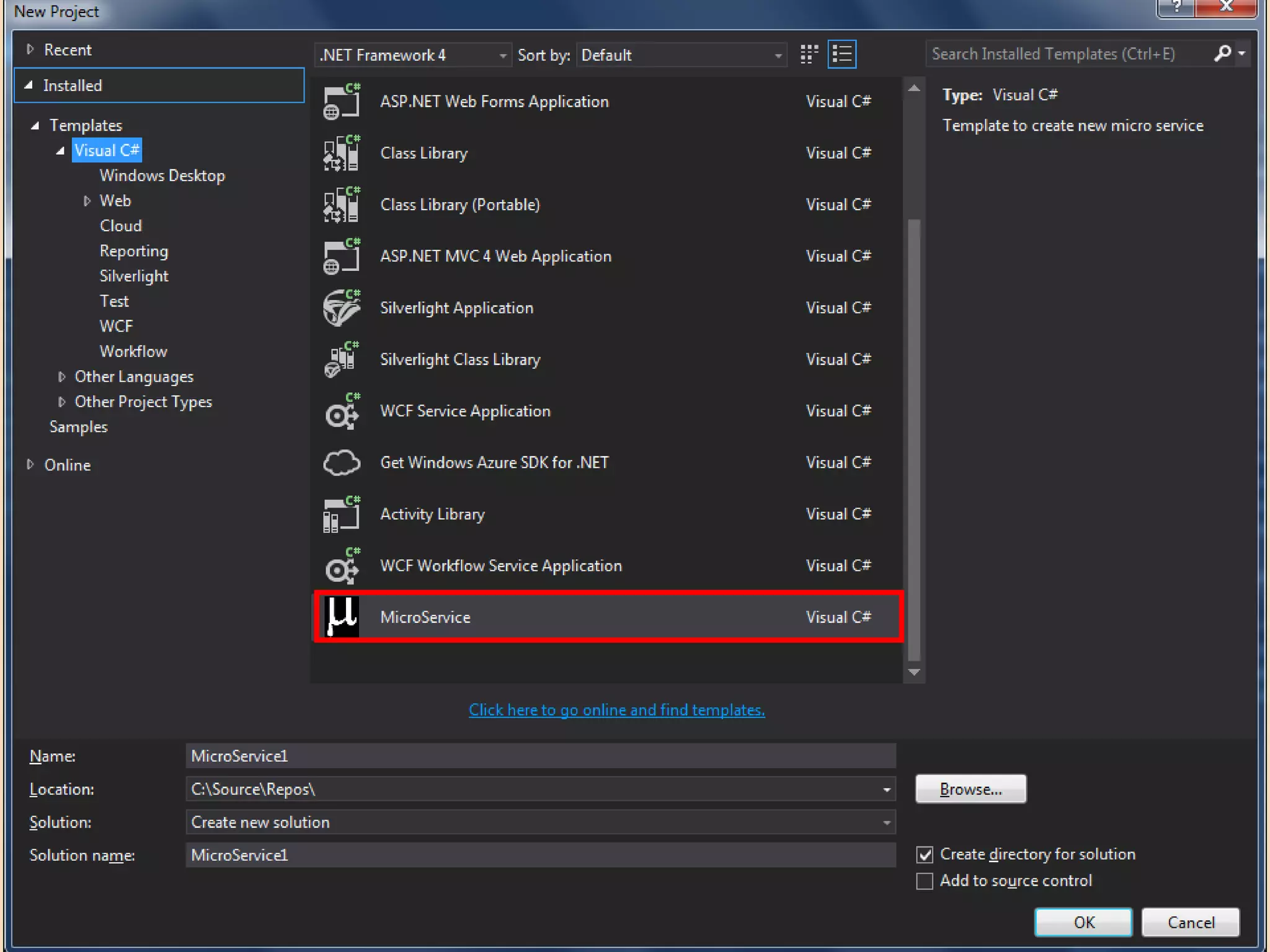Image resolution: width=1270 pixels, height=952 pixels.
Task: Select Windows Desktop in templates tree
Action: 162,175
